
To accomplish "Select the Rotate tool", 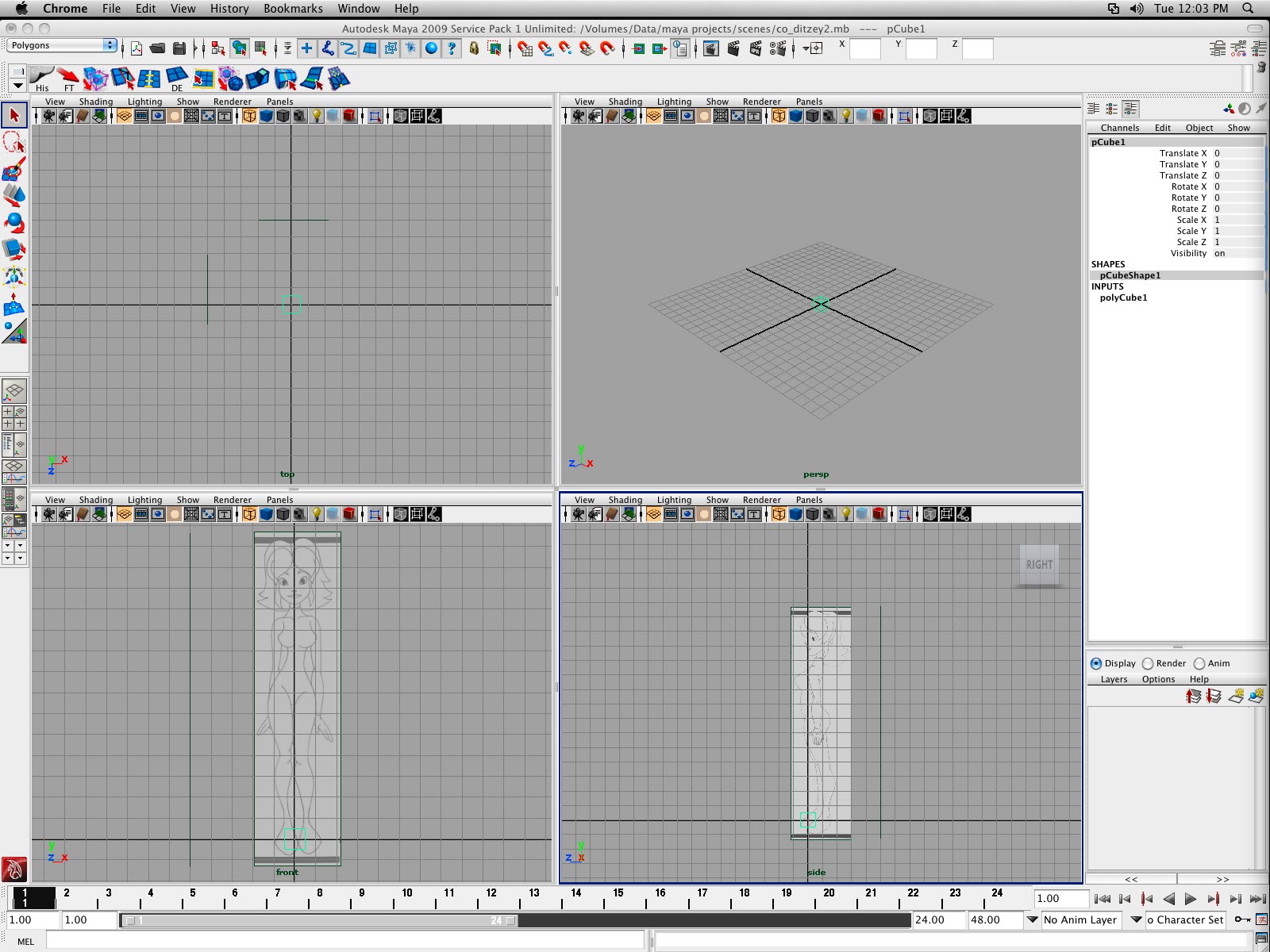I will (x=13, y=224).
